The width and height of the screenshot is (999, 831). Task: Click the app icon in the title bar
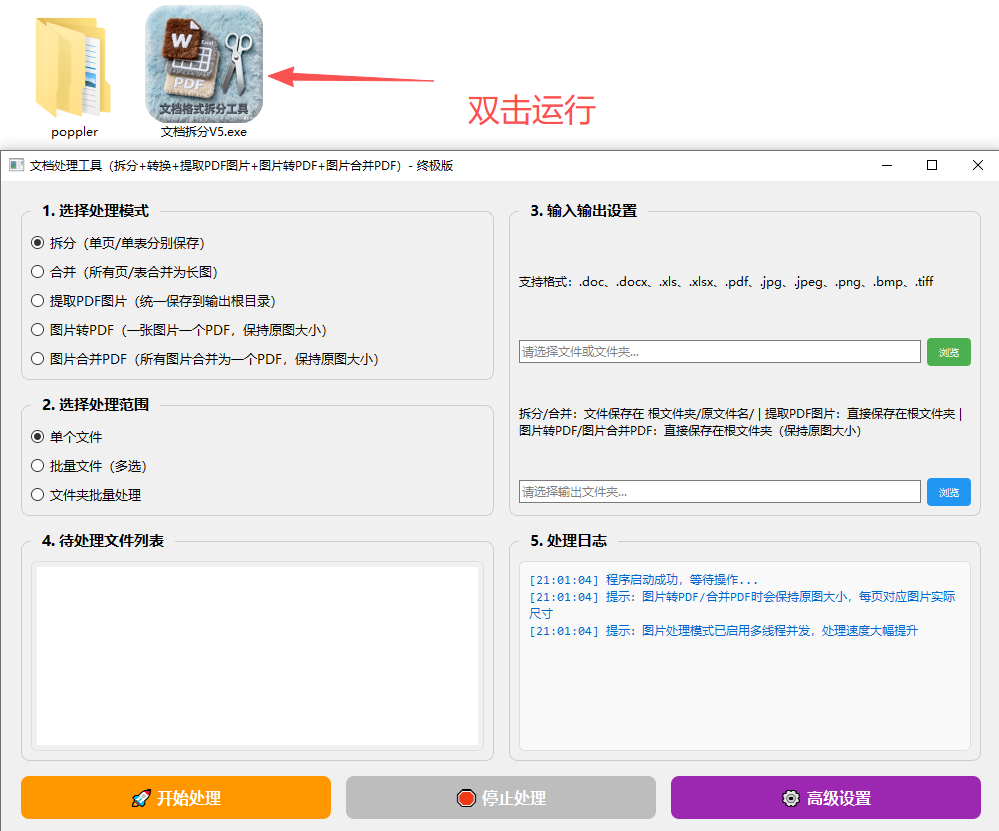coord(16,165)
